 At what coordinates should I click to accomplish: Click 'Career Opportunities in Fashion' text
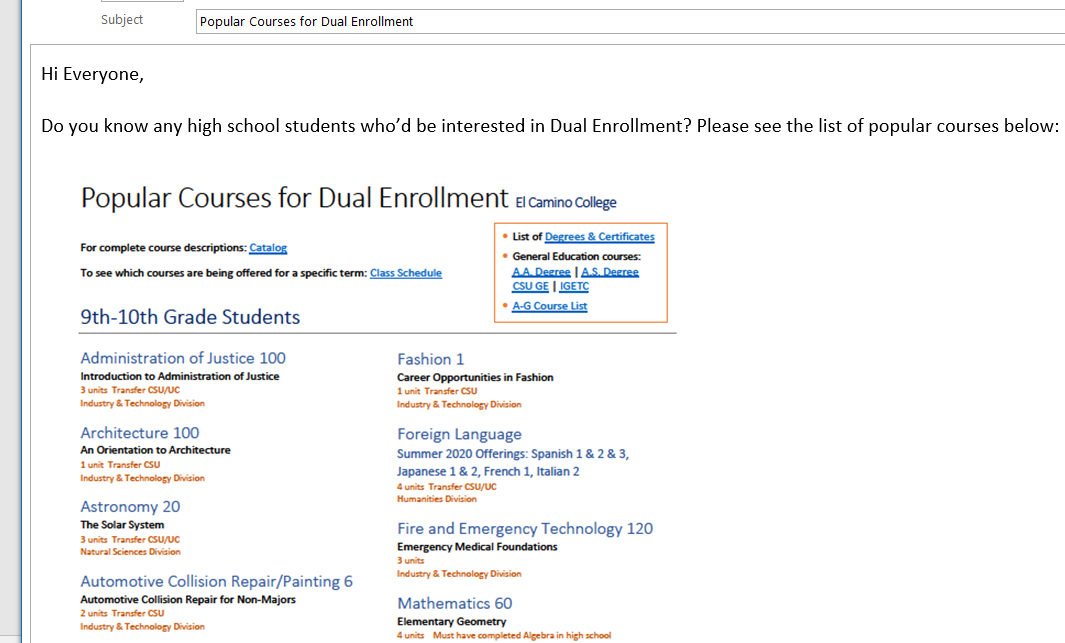tap(475, 378)
